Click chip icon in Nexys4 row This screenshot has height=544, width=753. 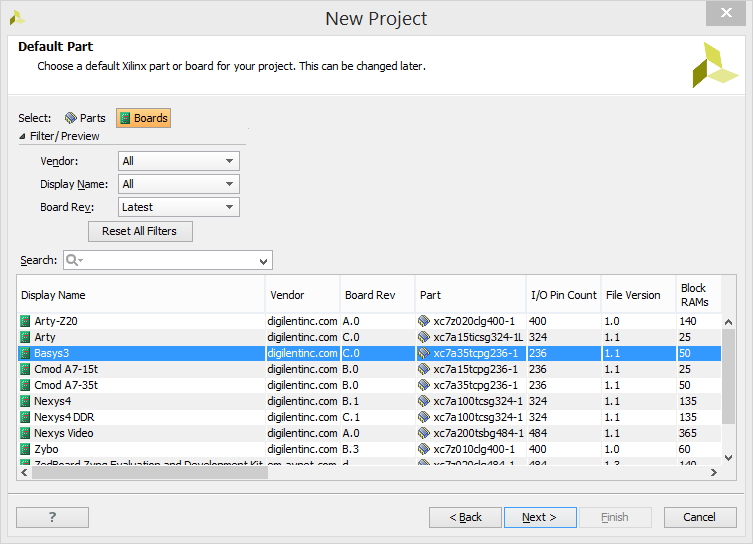pyautogui.click(x=424, y=401)
